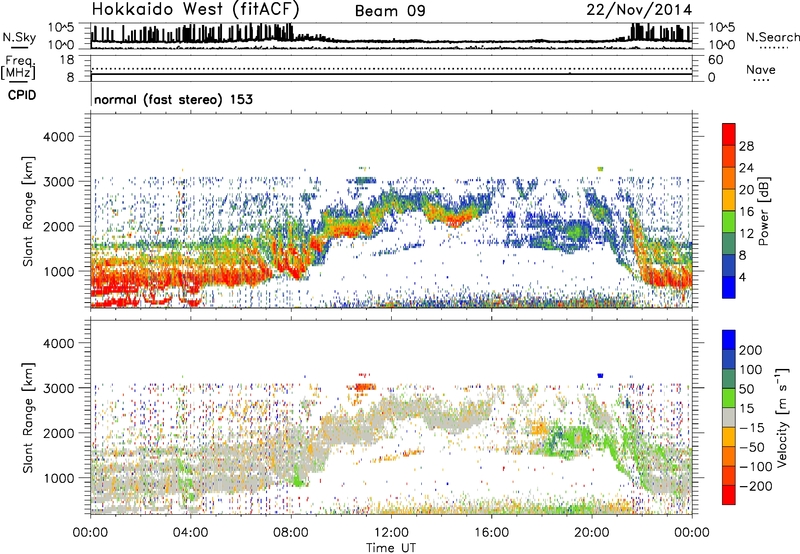The height and width of the screenshot is (554, 800).
Task: Click the 'Velocity [m s-1]' colorbar title
Action: coord(782,417)
